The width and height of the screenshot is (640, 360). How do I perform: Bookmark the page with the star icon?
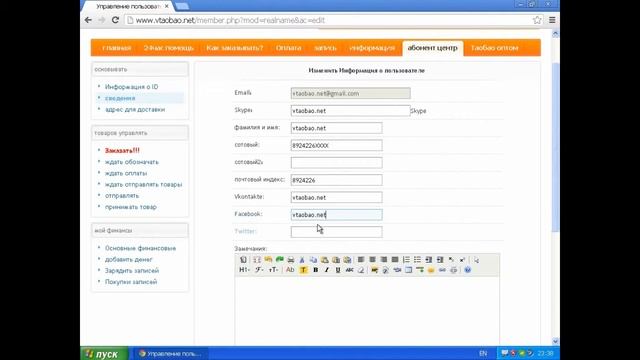(x=537, y=20)
